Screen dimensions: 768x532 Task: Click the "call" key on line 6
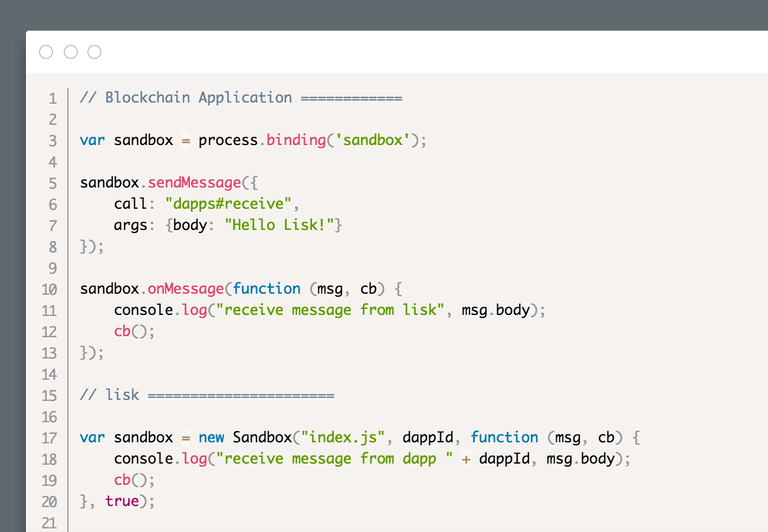[x=130, y=204]
